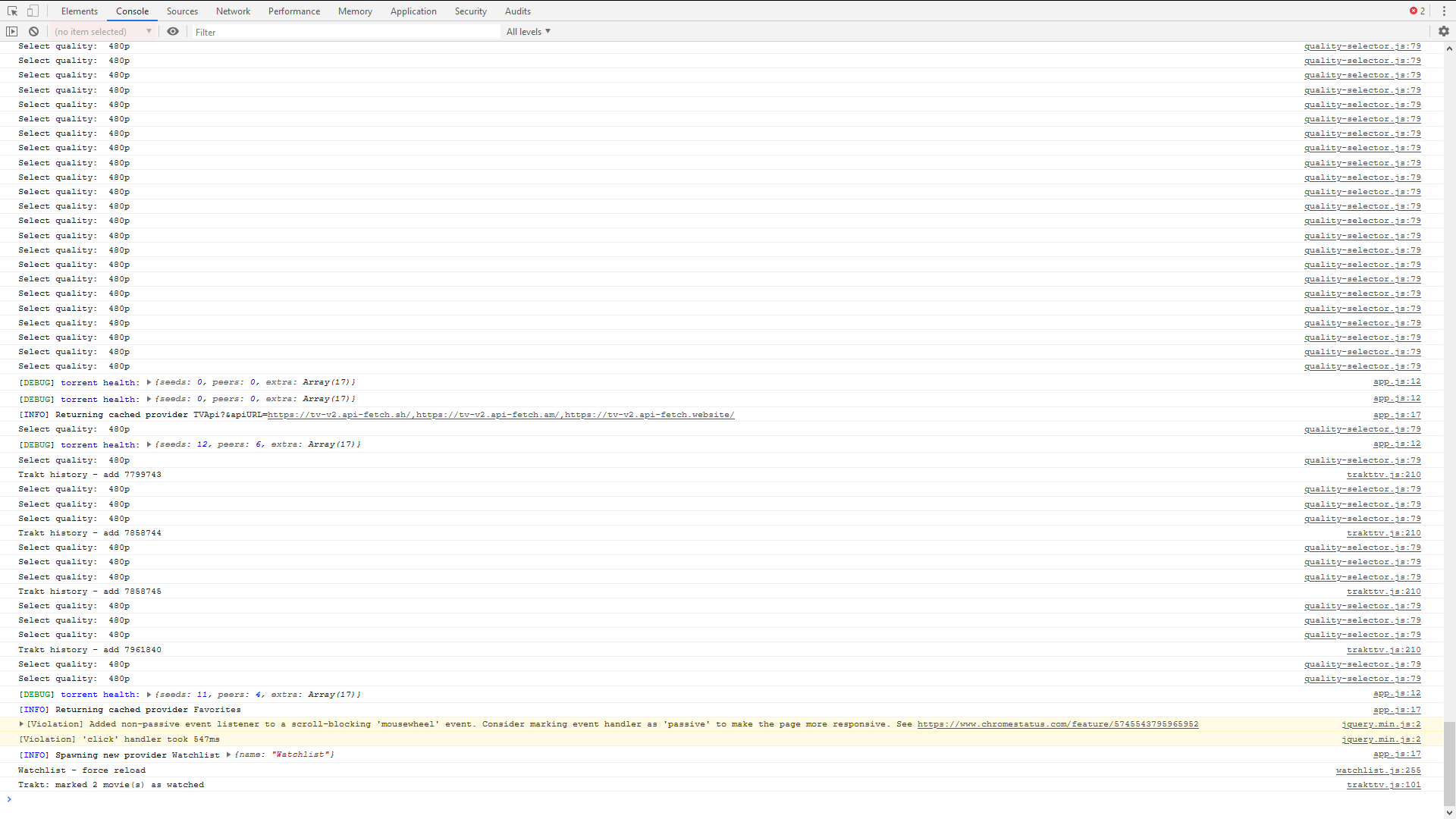Select 'Trakt history - add 7858744' log text
Viewport: 1456px width, 819px height.
pyautogui.click(x=89, y=533)
